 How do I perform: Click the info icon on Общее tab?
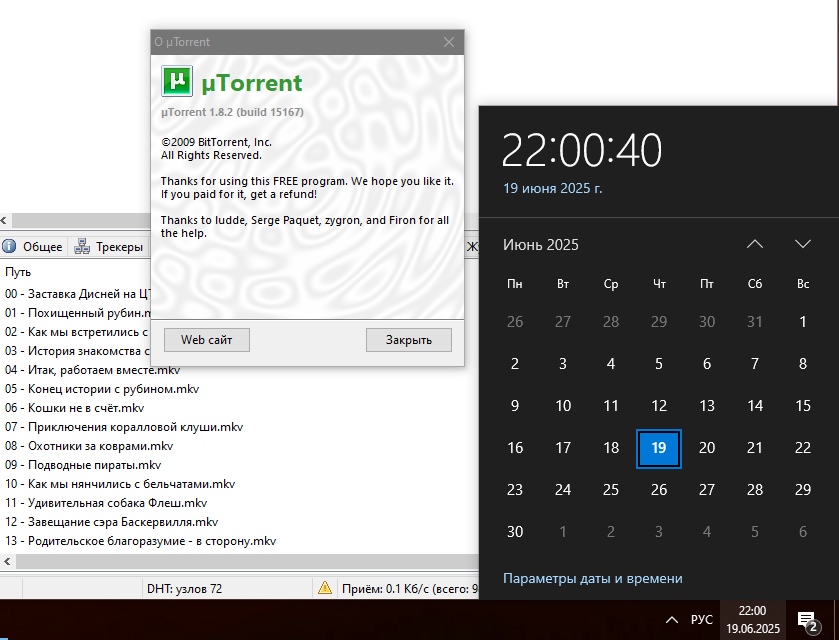pos(9,247)
